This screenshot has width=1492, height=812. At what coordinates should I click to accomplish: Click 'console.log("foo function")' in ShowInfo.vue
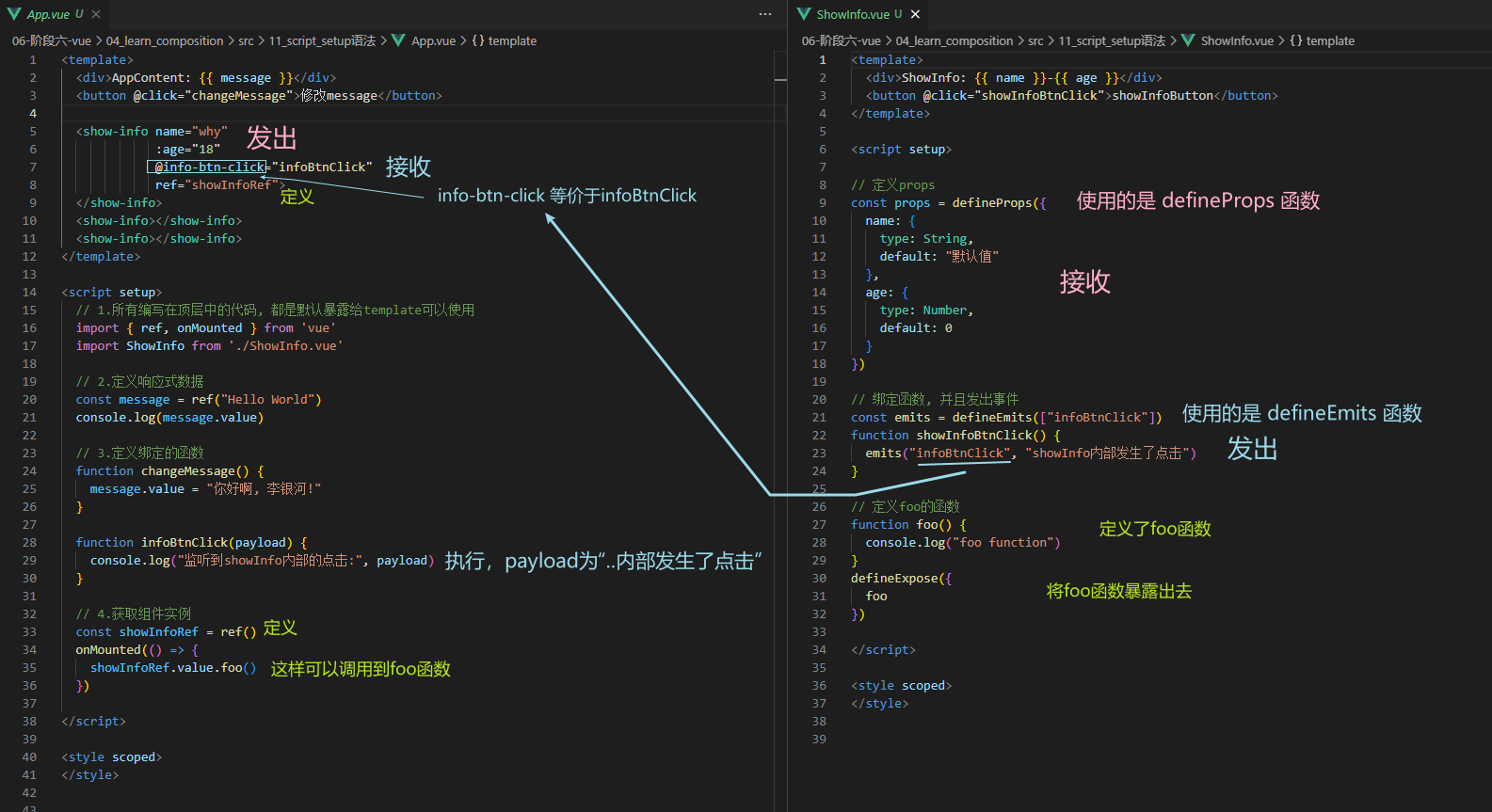963,542
